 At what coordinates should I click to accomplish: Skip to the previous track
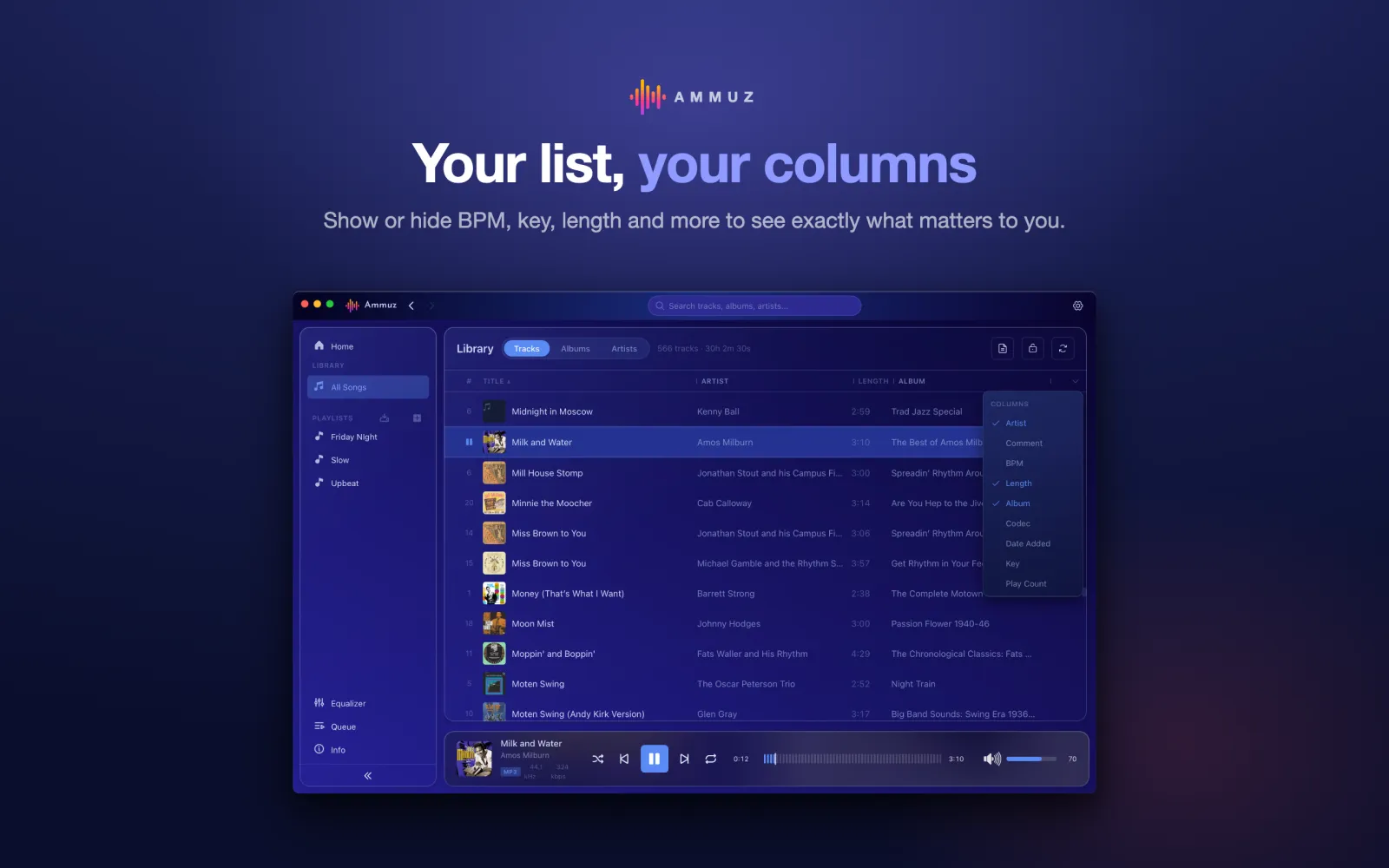624,759
